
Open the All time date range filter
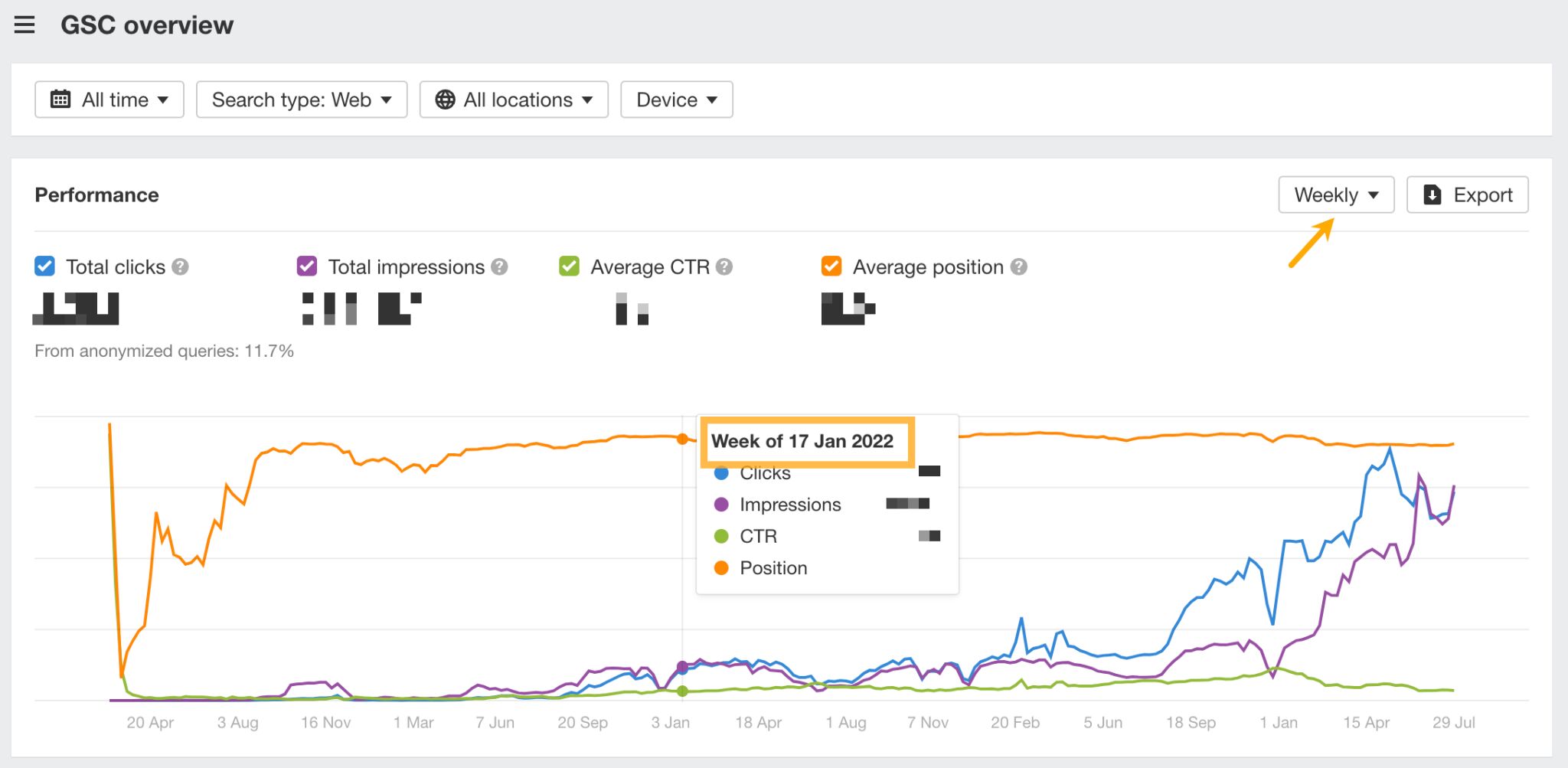[109, 99]
